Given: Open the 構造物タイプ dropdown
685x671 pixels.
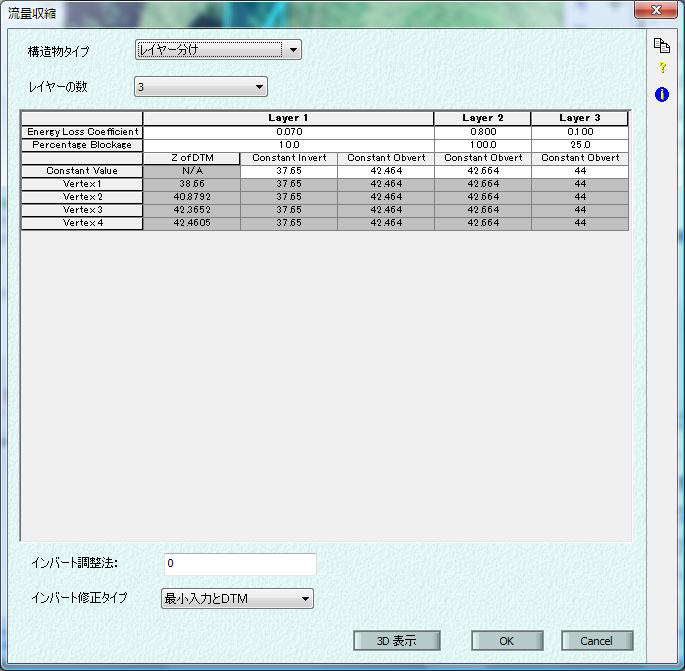Looking at the screenshot, I should [x=218, y=50].
